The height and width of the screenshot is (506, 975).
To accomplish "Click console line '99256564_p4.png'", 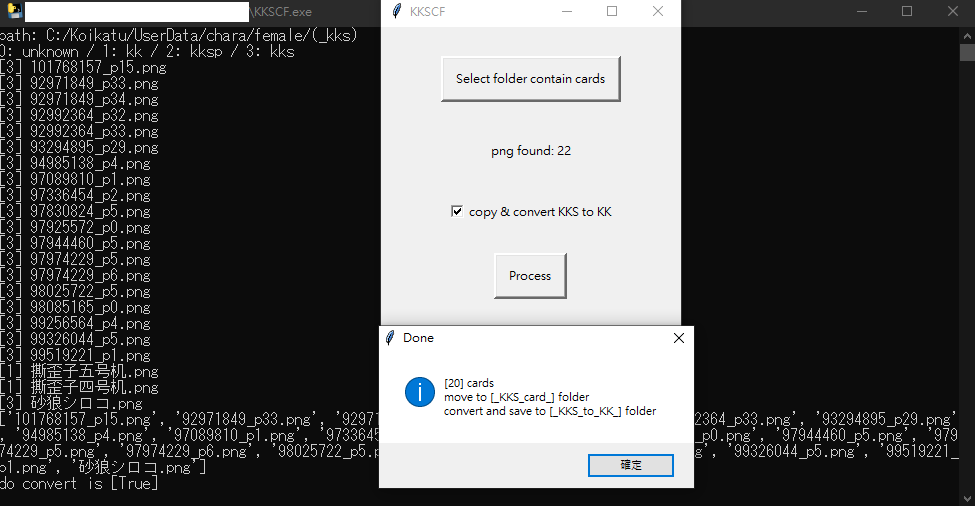I will click(90, 324).
